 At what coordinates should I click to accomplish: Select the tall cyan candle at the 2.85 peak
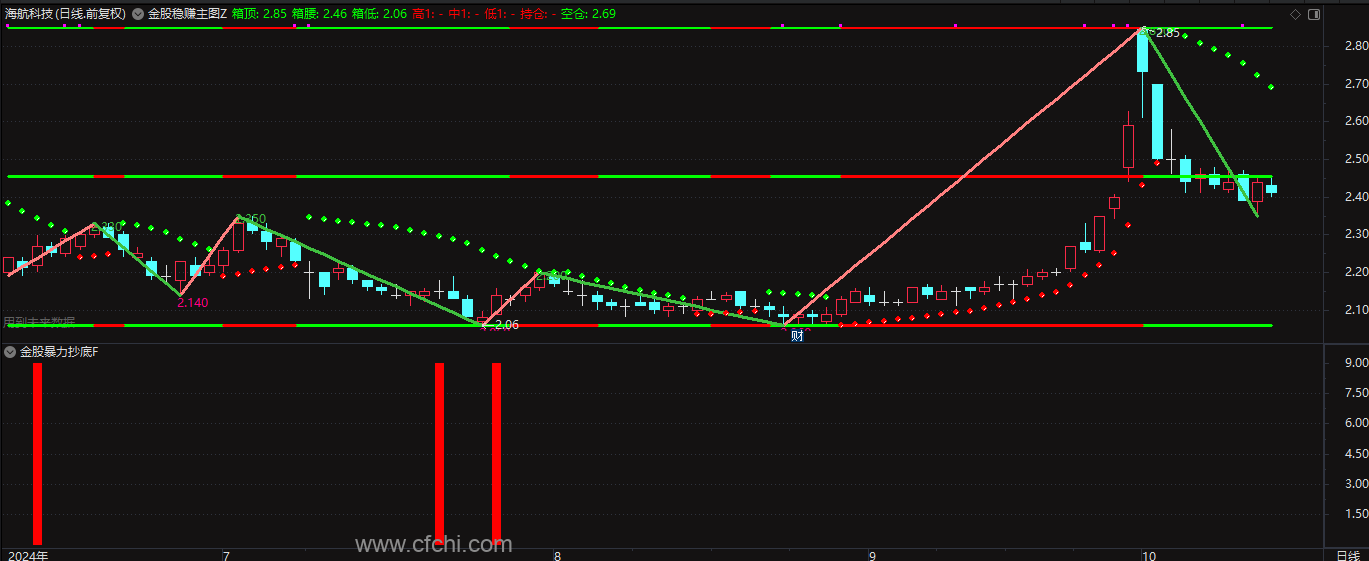[x=1142, y=52]
